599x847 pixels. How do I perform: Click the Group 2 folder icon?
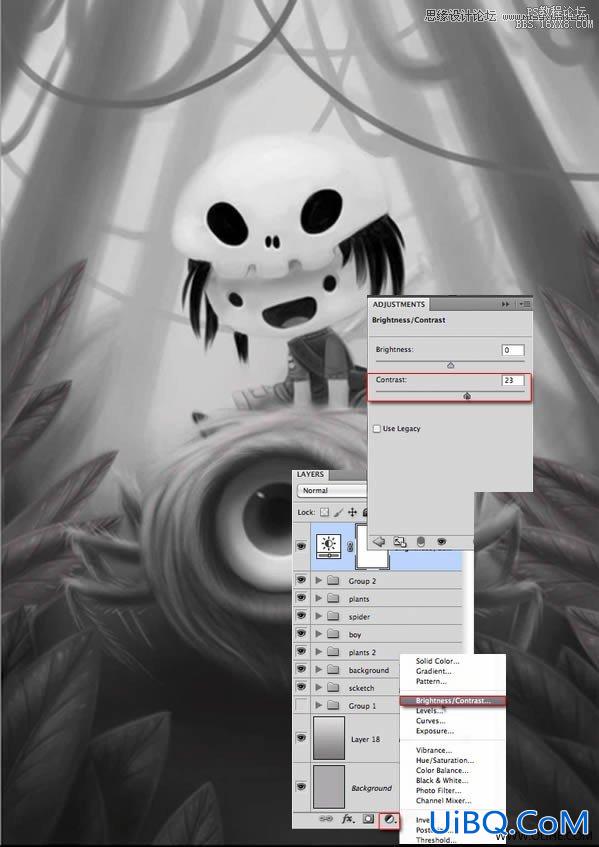click(x=333, y=581)
